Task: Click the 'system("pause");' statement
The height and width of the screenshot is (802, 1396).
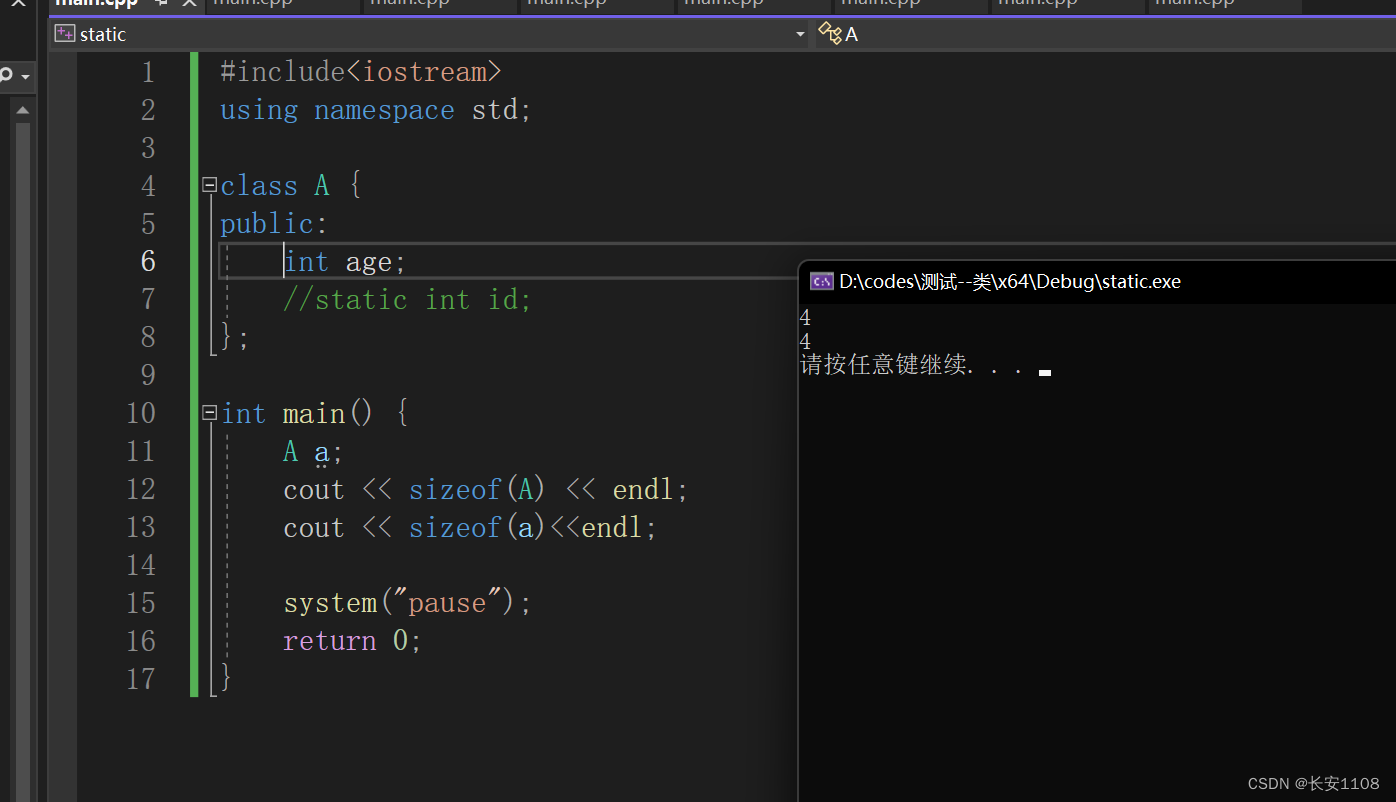Action: pos(407,604)
